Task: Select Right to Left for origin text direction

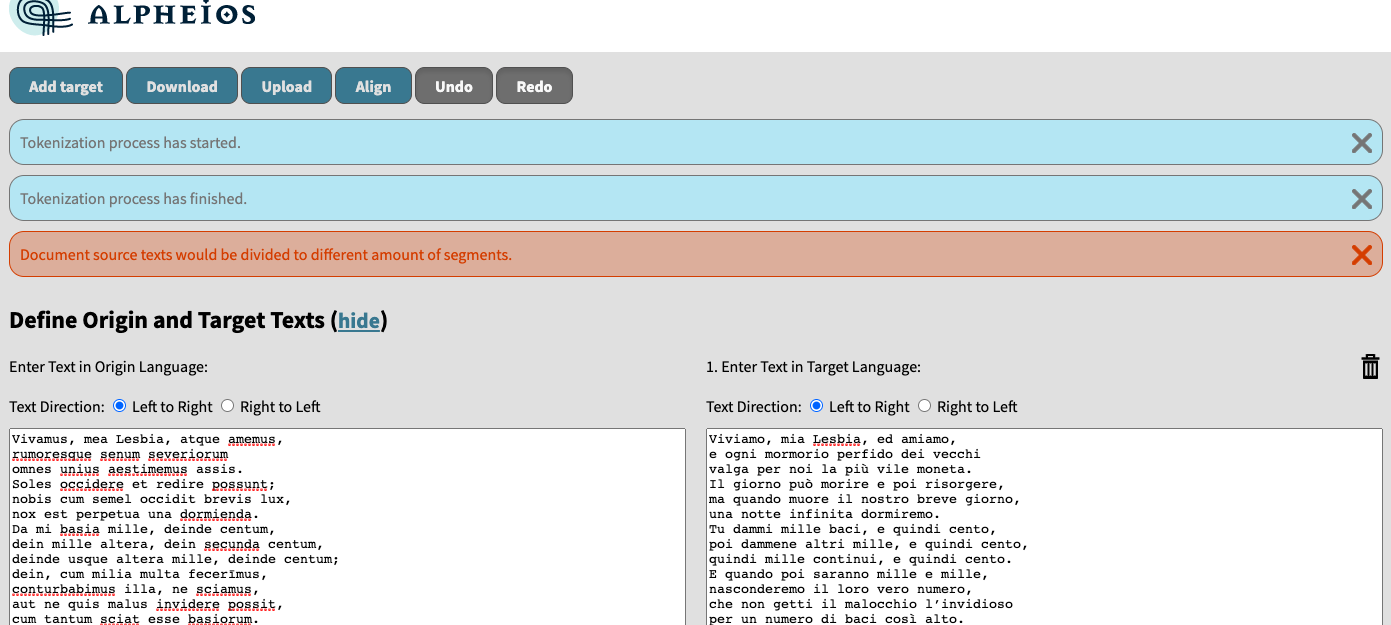Action: [x=227, y=405]
